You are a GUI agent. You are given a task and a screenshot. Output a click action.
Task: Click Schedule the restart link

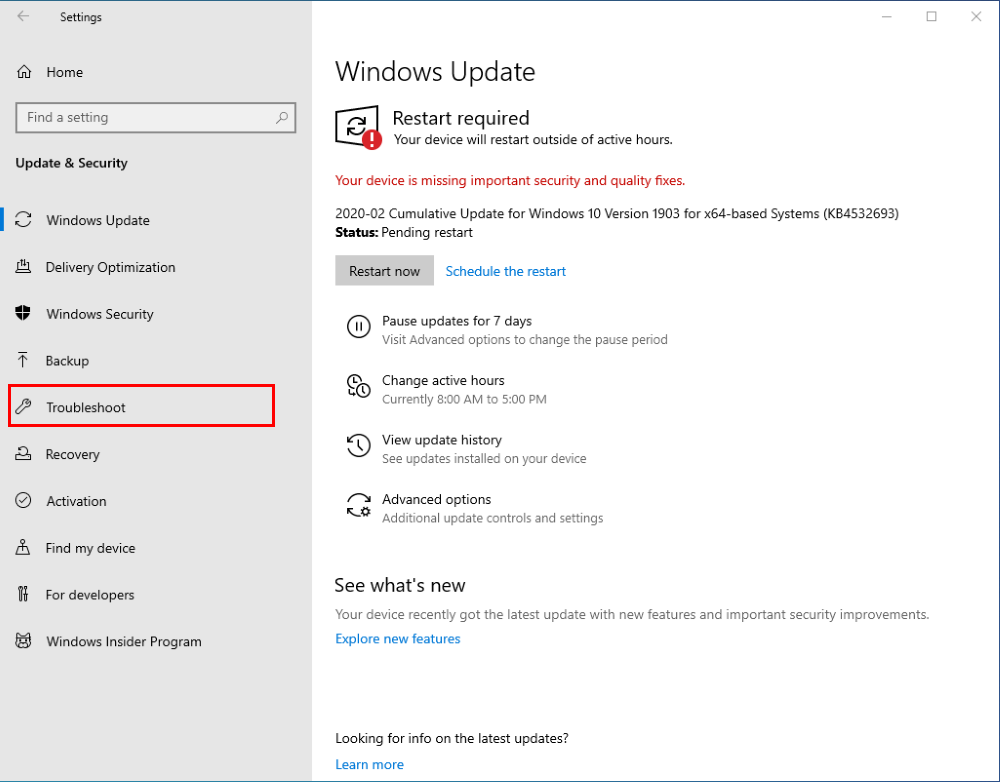pos(505,271)
